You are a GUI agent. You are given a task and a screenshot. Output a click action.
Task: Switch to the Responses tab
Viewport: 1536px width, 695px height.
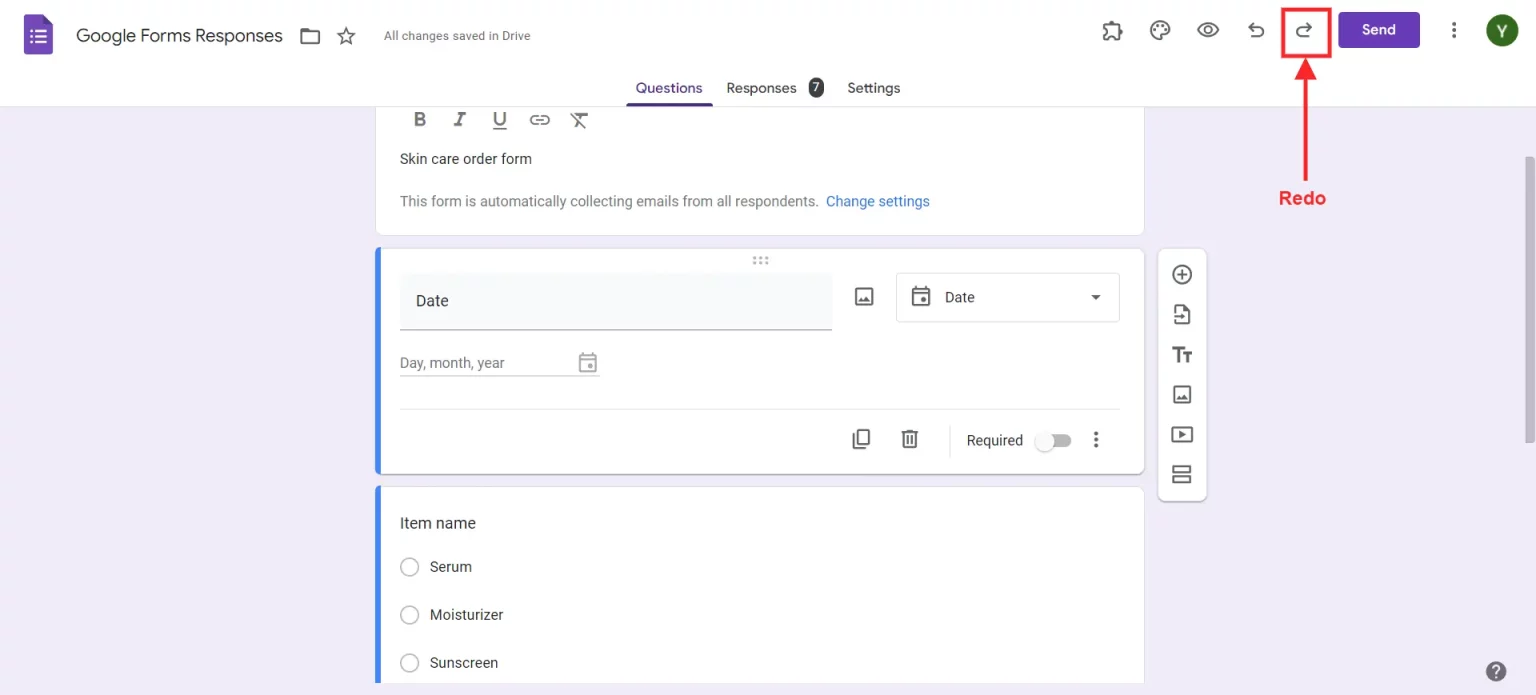762,88
